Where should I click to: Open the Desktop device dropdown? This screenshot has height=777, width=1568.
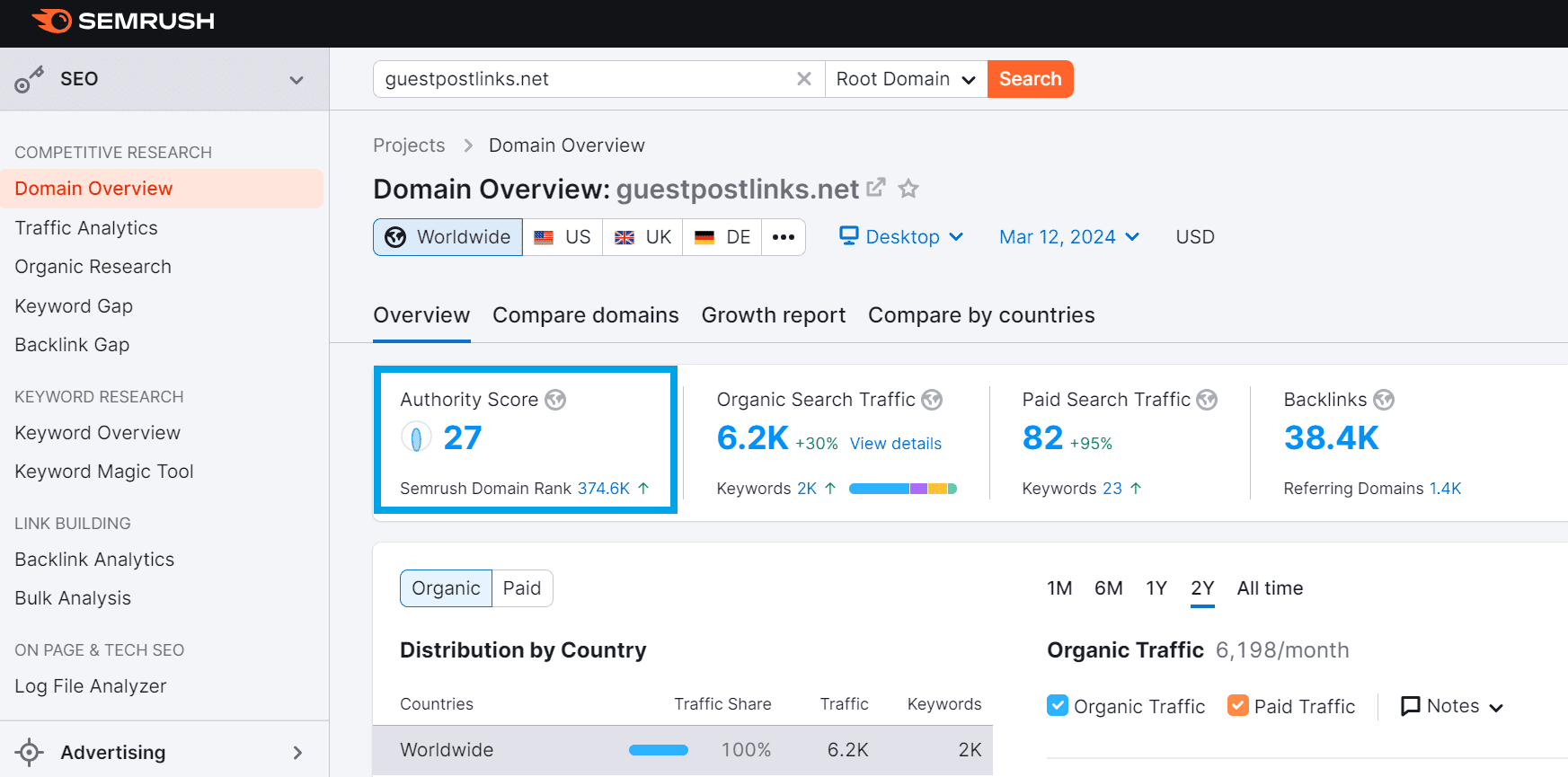click(x=901, y=237)
